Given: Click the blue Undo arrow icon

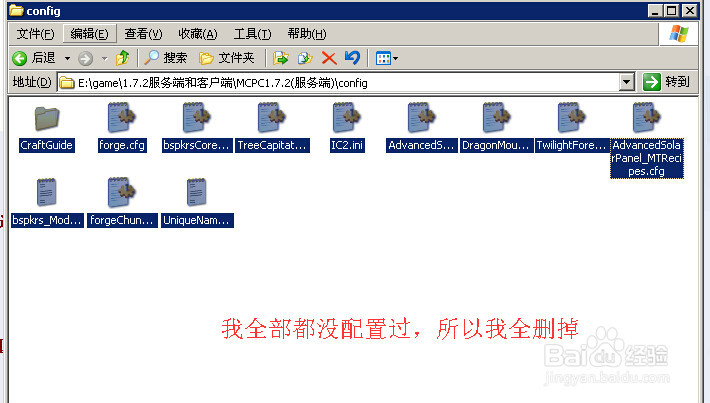Looking at the screenshot, I should coord(352,58).
